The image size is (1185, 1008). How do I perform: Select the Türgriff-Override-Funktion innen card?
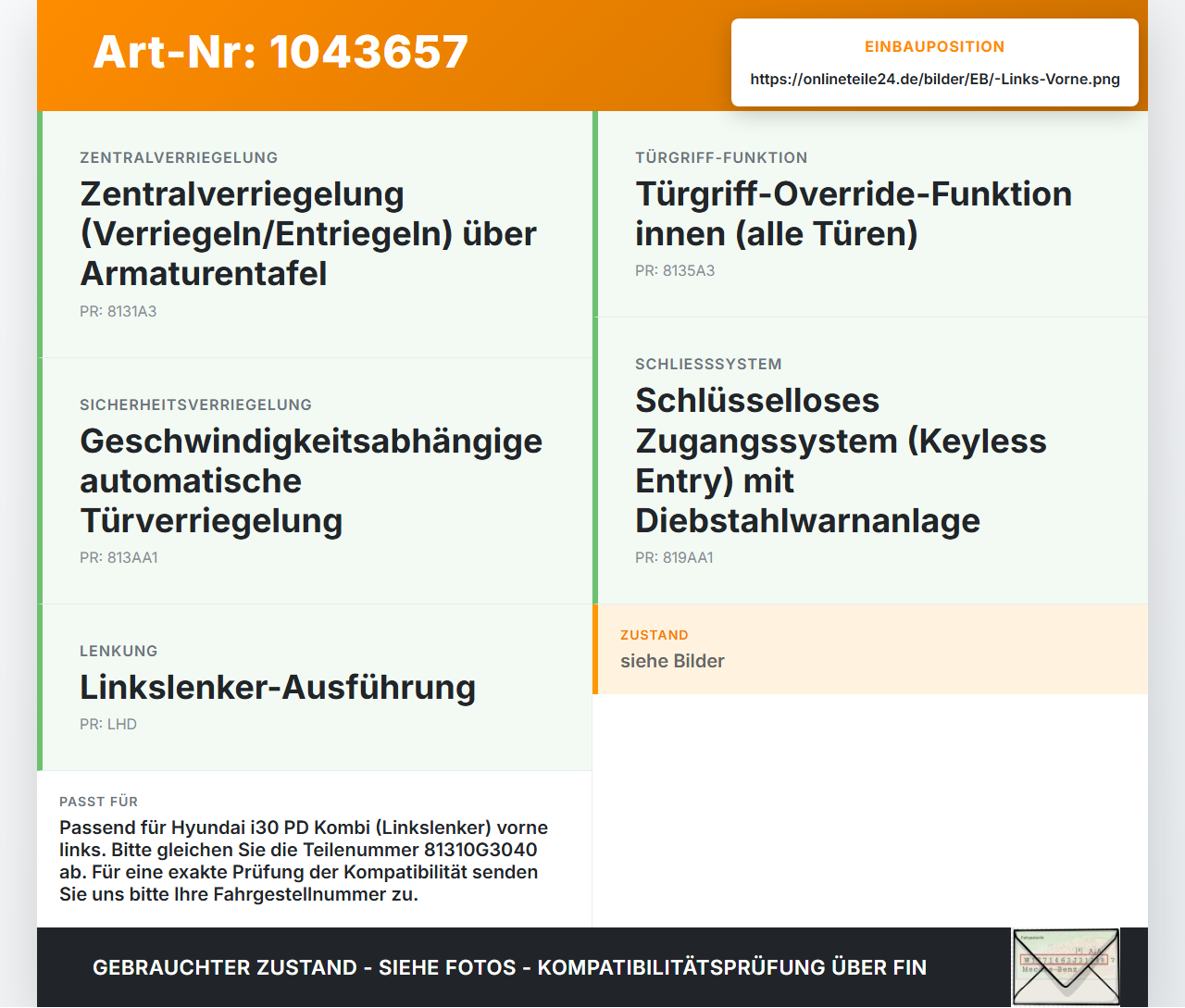point(870,214)
